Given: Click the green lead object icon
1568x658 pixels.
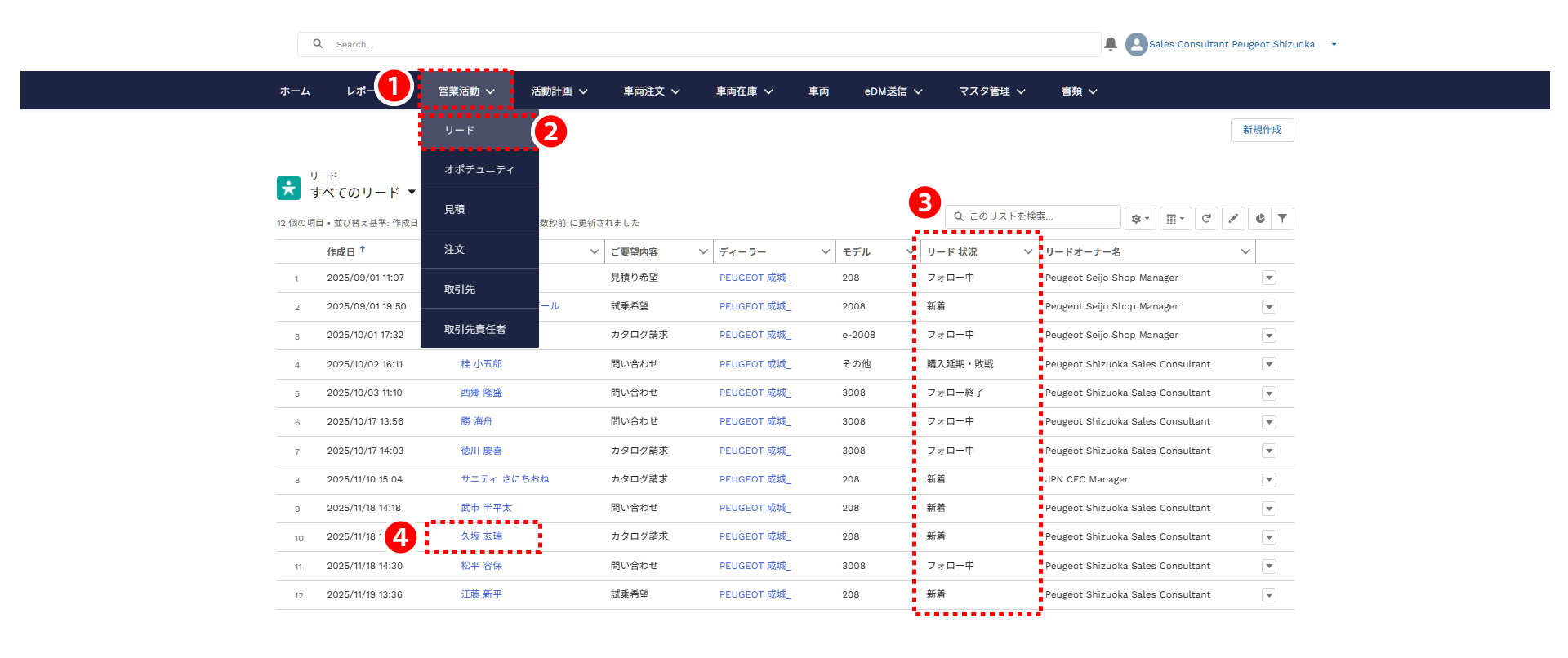Looking at the screenshot, I should pyautogui.click(x=288, y=188).
